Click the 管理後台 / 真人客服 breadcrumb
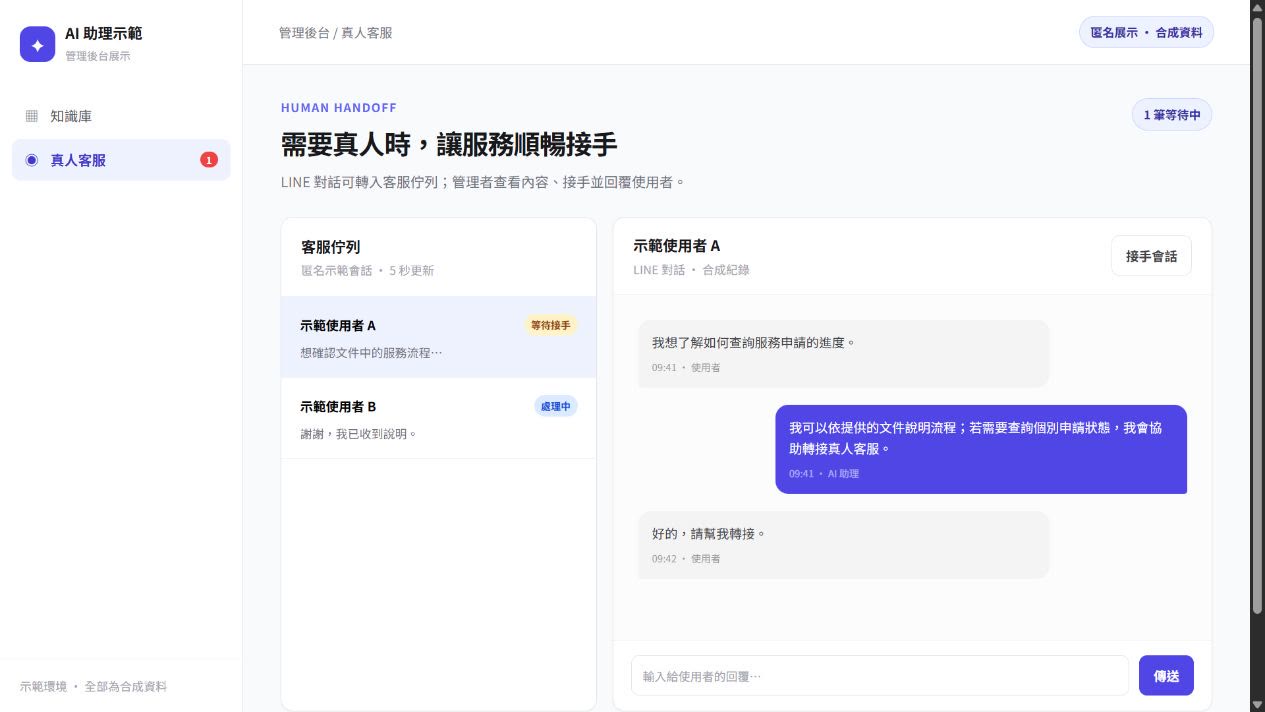1265x712 pixels. 336,33
